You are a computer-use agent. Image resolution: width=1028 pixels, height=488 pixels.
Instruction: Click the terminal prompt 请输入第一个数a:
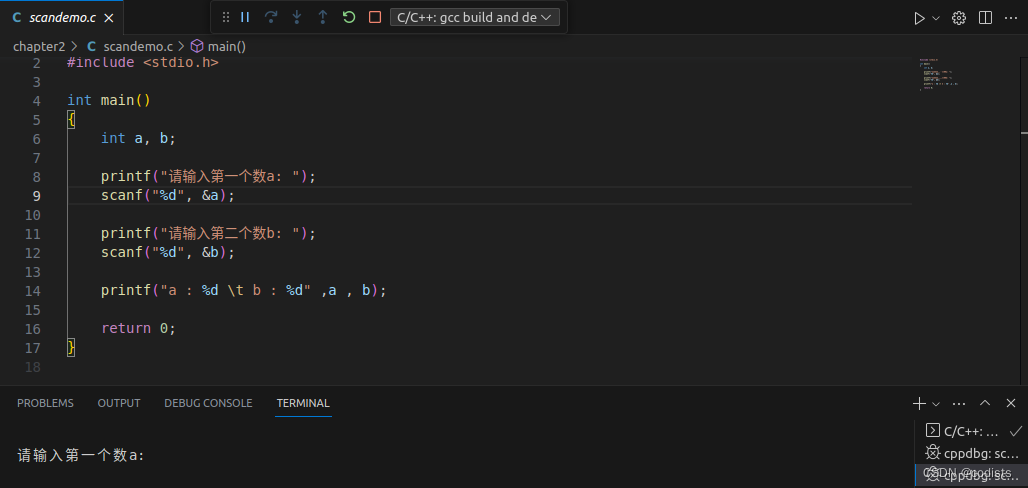click(x=81, y=455)
